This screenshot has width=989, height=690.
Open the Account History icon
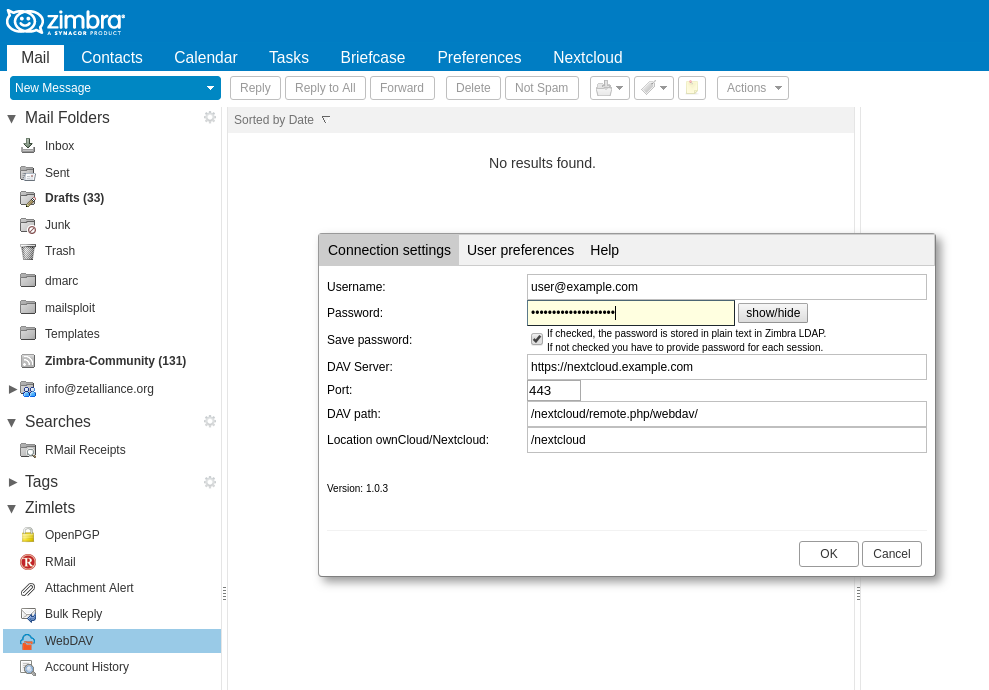coord(28,667)
